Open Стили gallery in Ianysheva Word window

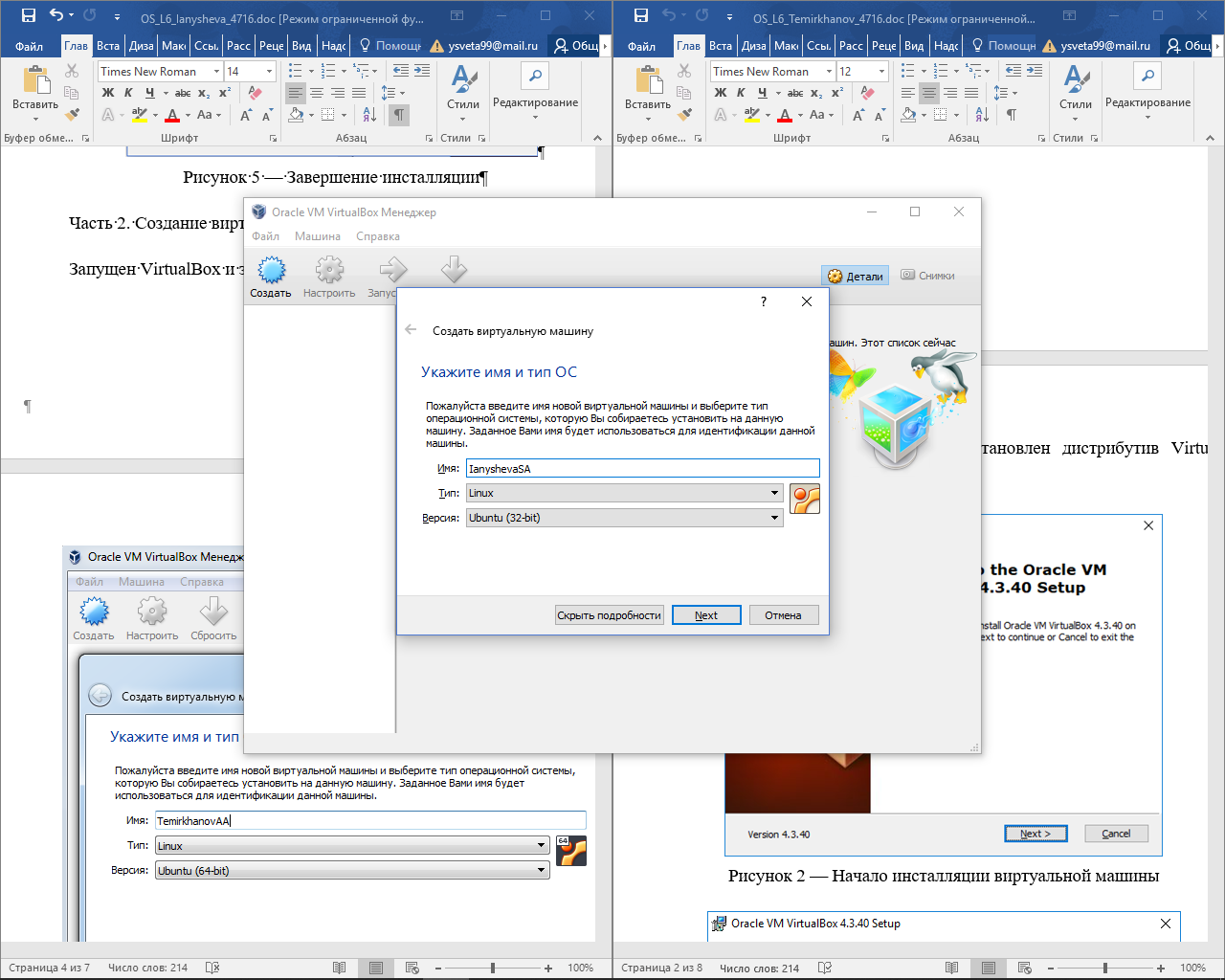click(x=463, y=94)
